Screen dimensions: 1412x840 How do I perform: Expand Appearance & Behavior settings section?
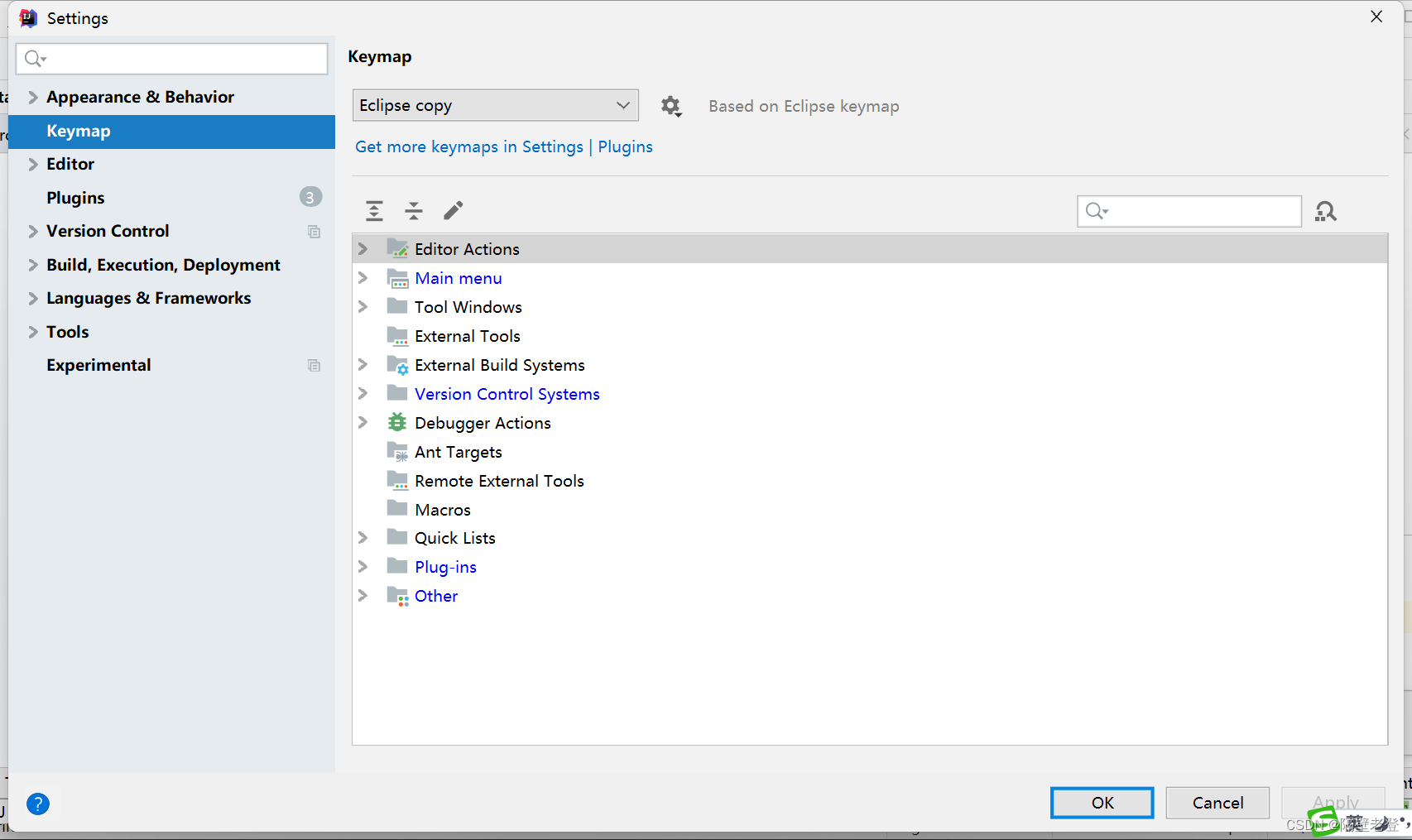pos(33,97)
